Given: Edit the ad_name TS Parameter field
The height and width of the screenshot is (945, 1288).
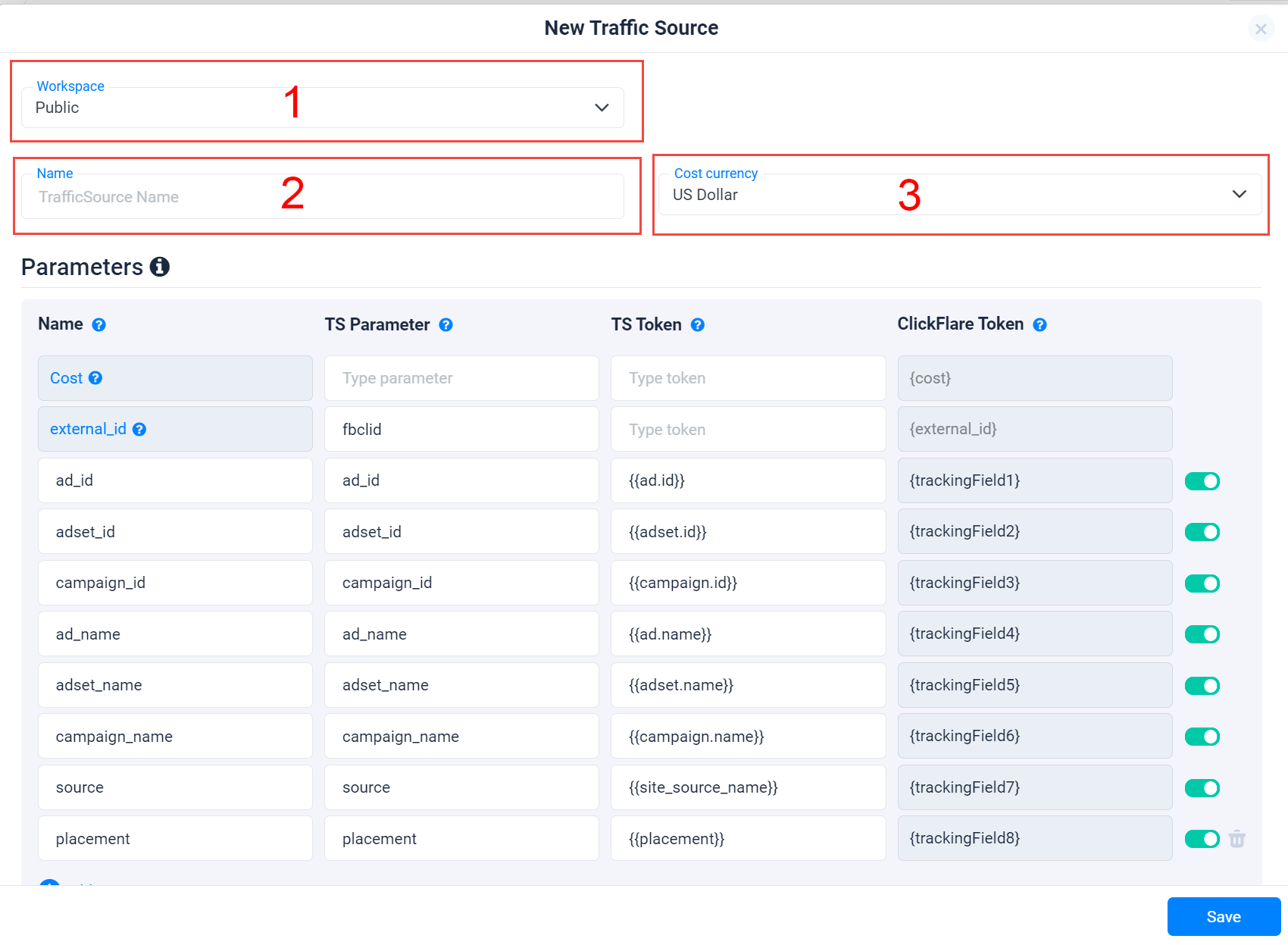Looking at the screenshot, I should pyautogui.click(x=461, y=634).
